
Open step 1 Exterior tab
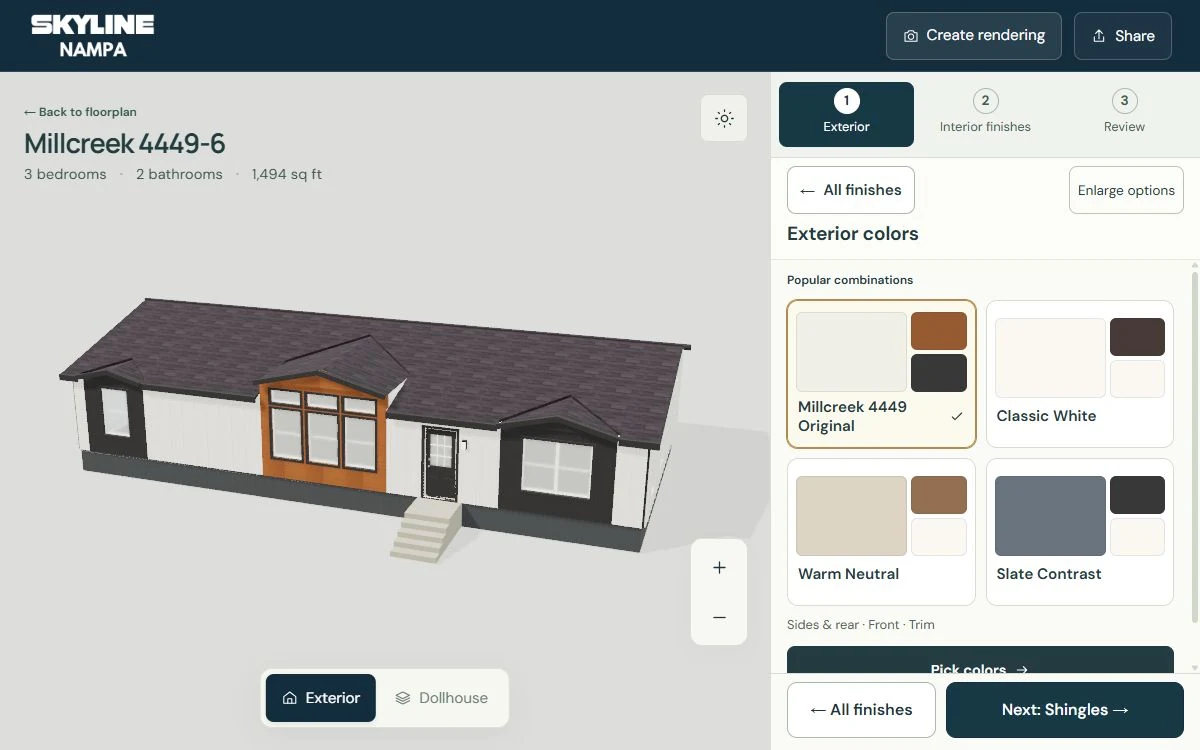coord(846,114)
